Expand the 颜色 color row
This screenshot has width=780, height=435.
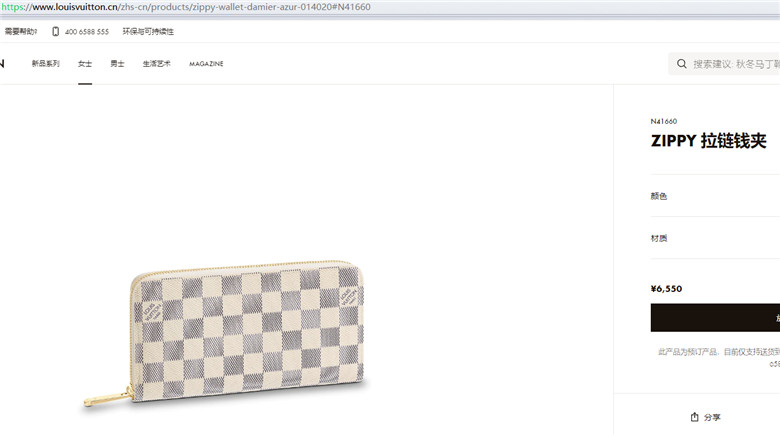(715, 196)
